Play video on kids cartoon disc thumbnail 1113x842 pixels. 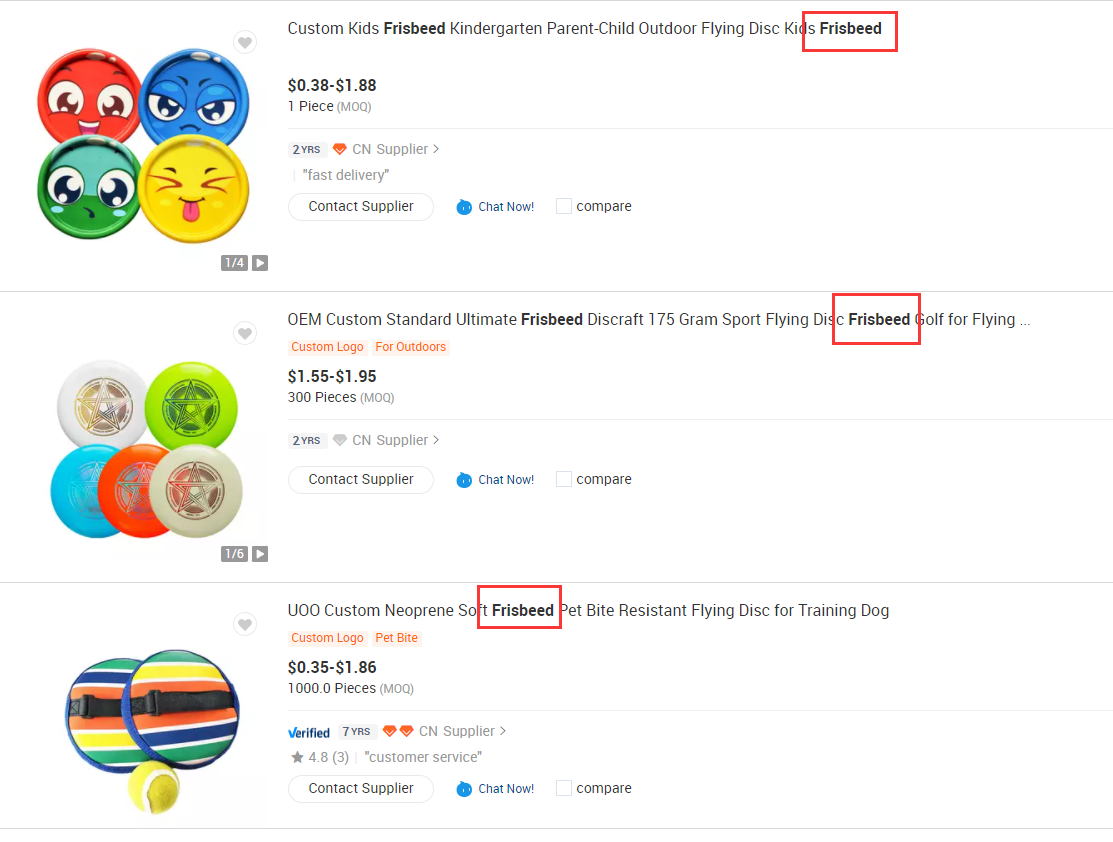260,263
